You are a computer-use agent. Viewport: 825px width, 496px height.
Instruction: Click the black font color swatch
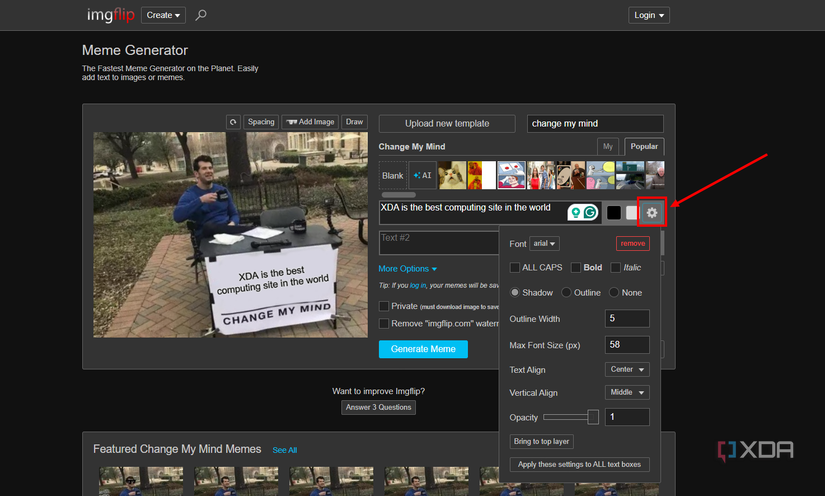click(x=613, y=212)
